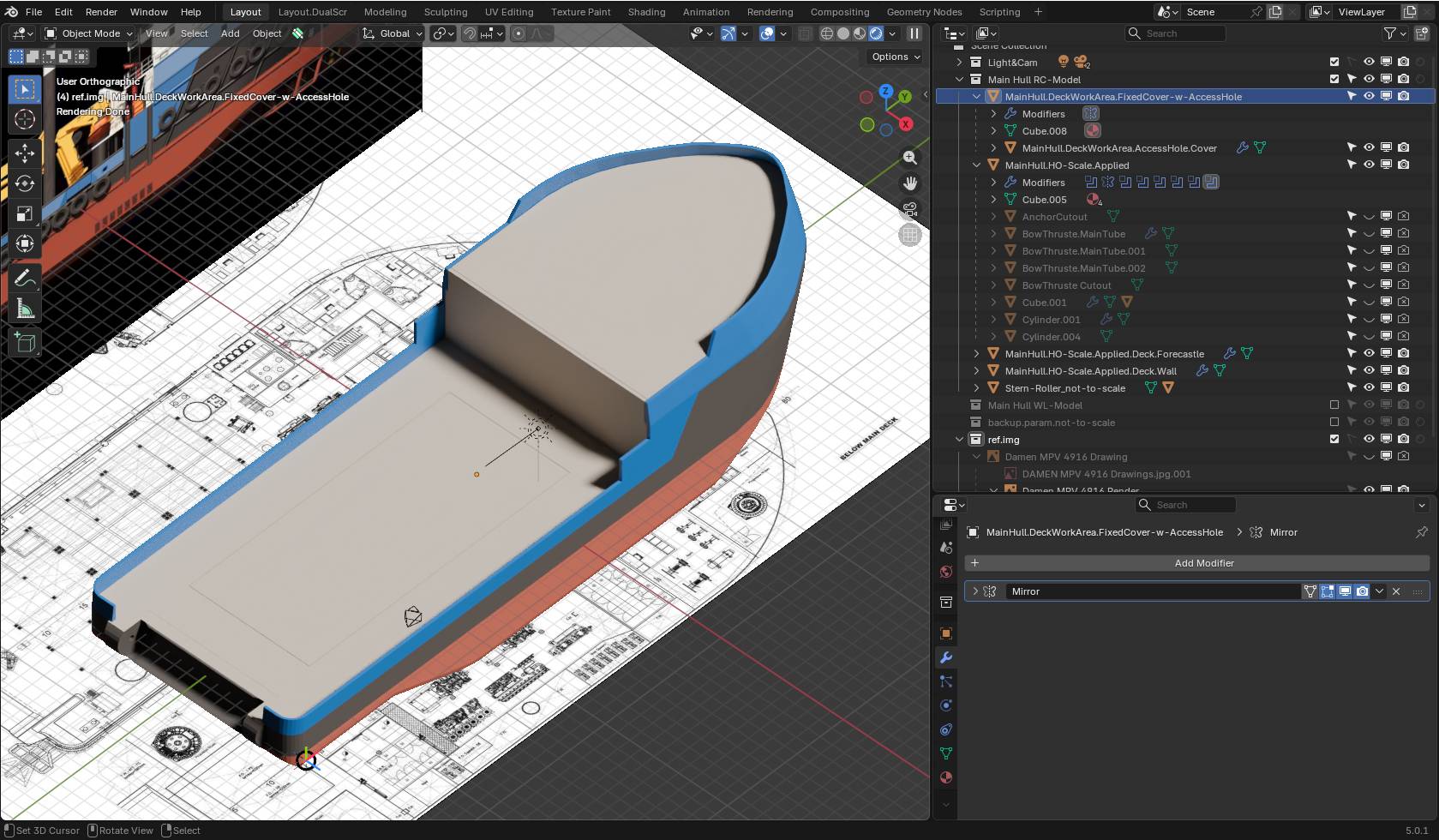The height and width of the screenshot is (840, 1439).
Task: Activate the Annotate pencil tool
Action: 25,279
